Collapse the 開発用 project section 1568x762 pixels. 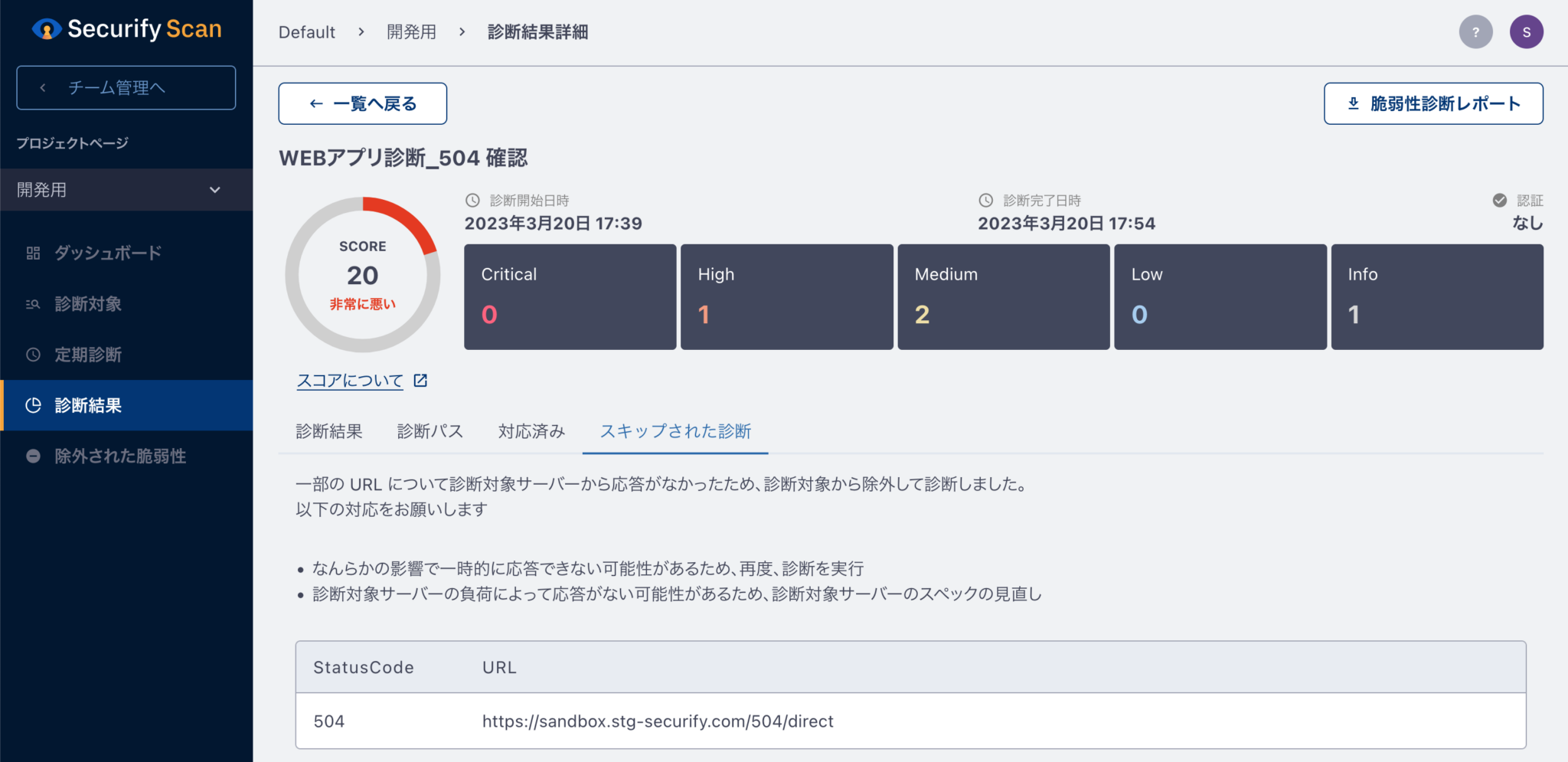coord(215,189)
